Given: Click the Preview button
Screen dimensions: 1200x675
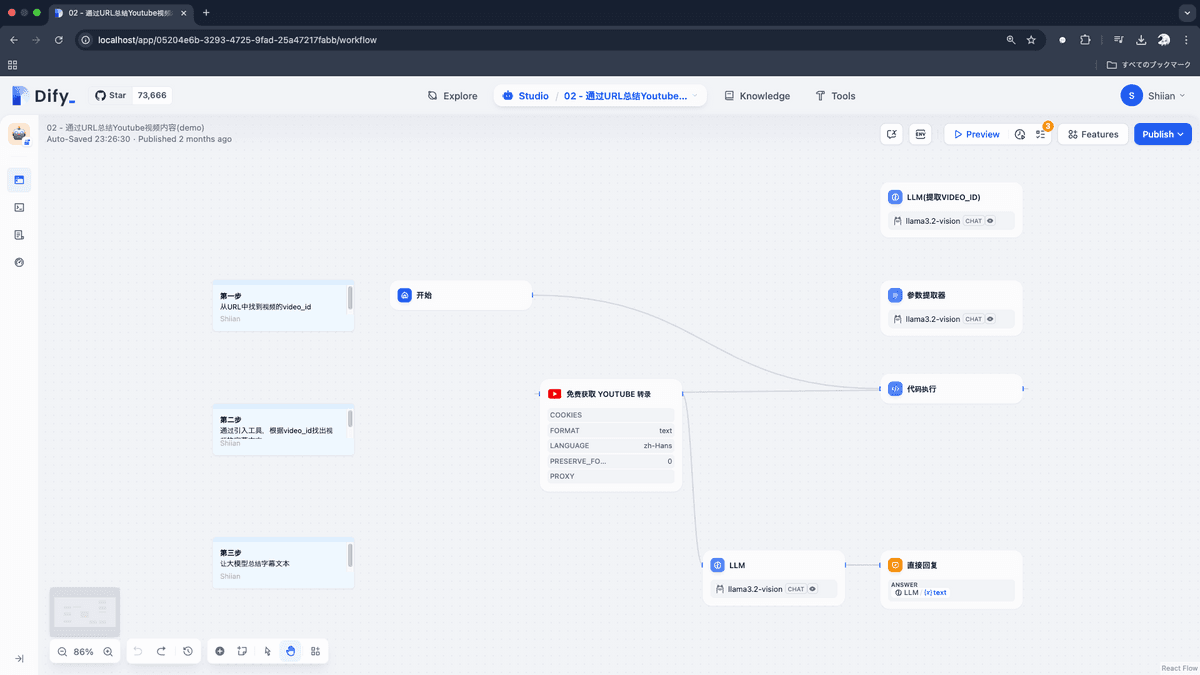Looking at the screenshot, I should pos(975,134).
